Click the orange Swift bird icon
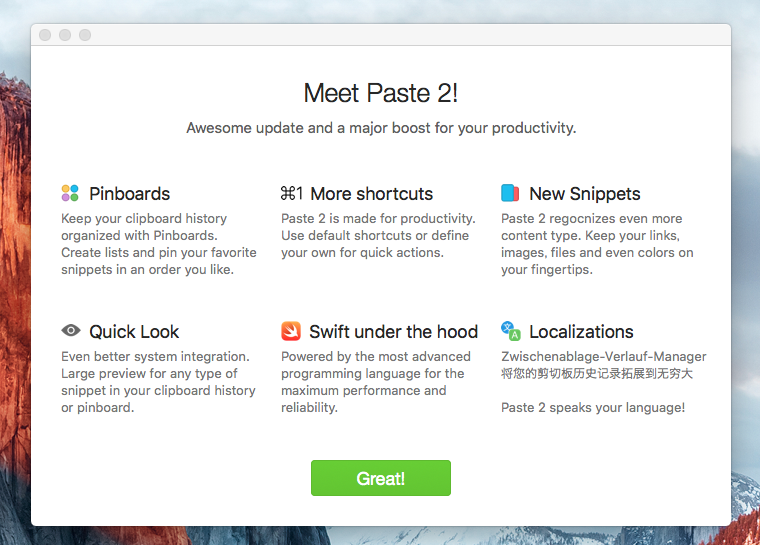 pyautogui.click(x=291, y=331)
